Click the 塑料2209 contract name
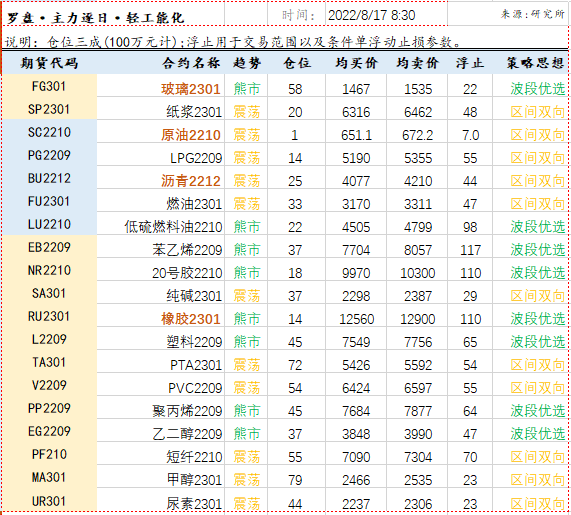 194,342
